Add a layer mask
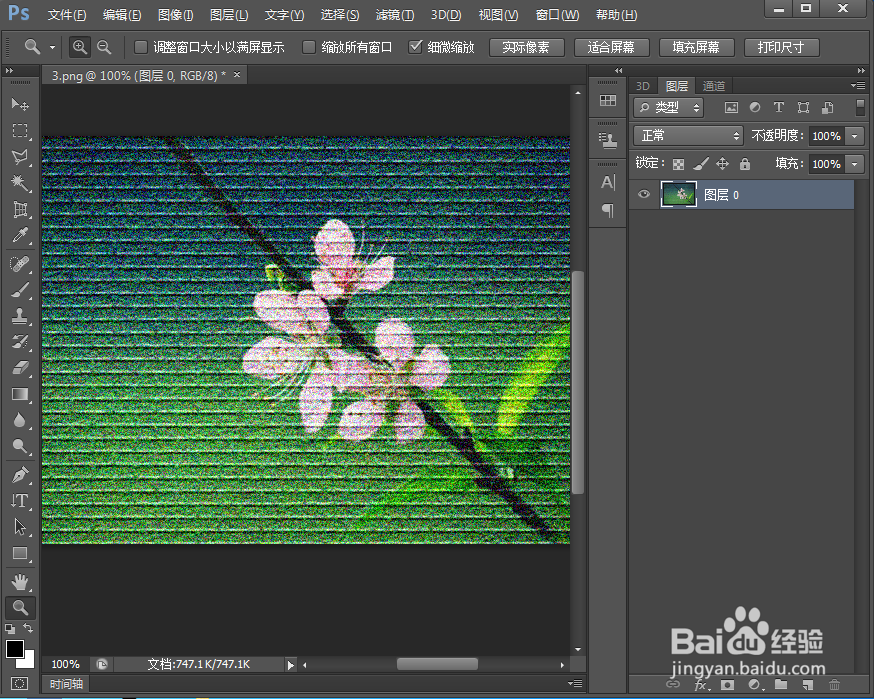The height and width of the screenshot is (699, 874). pyautogui.click(x=727, y=685)
